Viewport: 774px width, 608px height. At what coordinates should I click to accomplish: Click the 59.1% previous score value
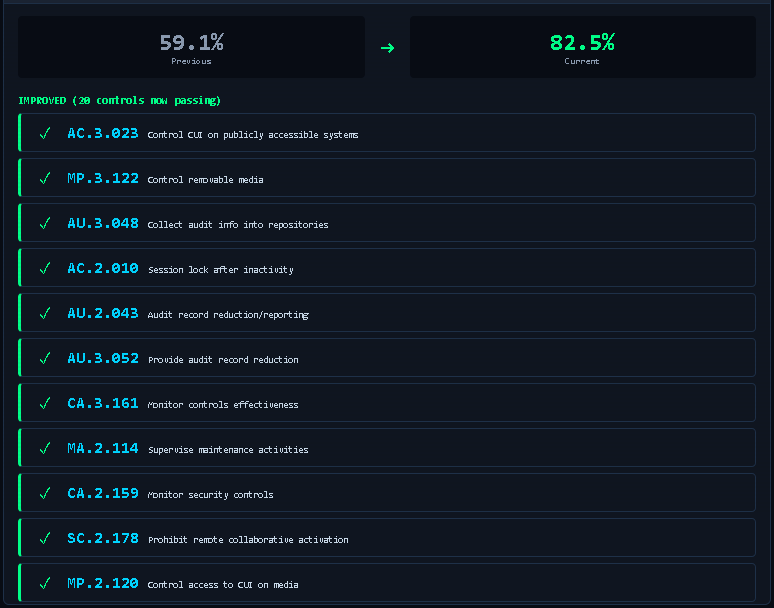coord(192,42)
